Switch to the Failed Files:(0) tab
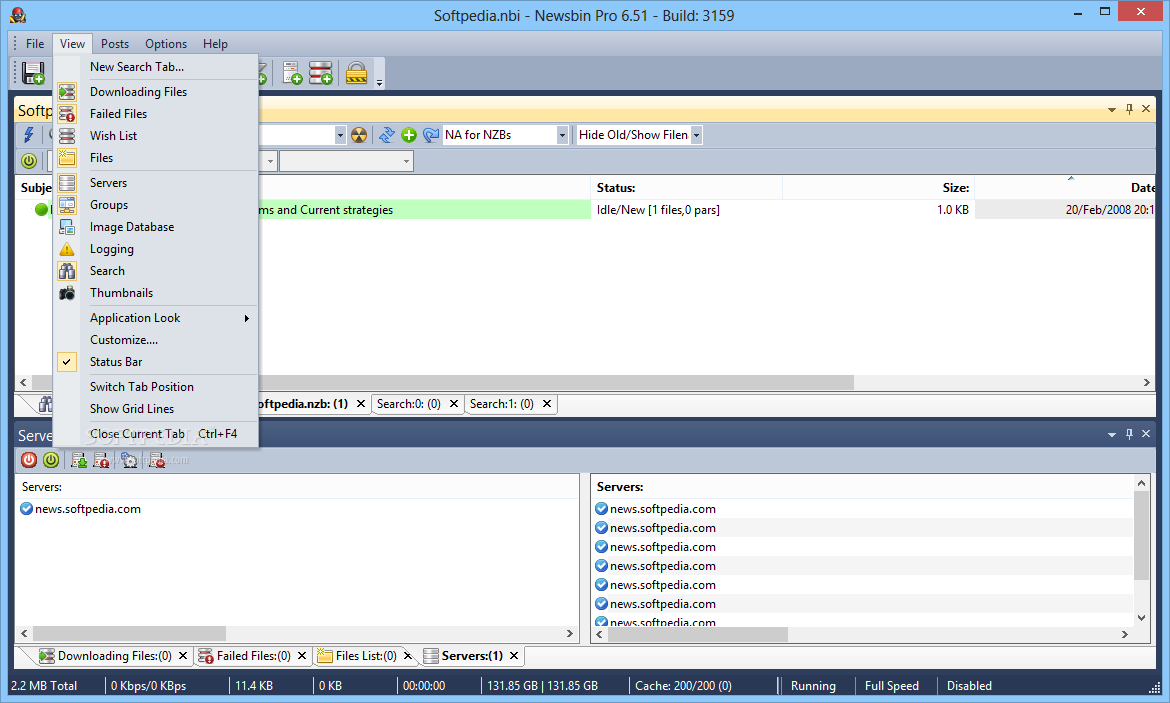1170x703 pixels. tap(253, 656)
